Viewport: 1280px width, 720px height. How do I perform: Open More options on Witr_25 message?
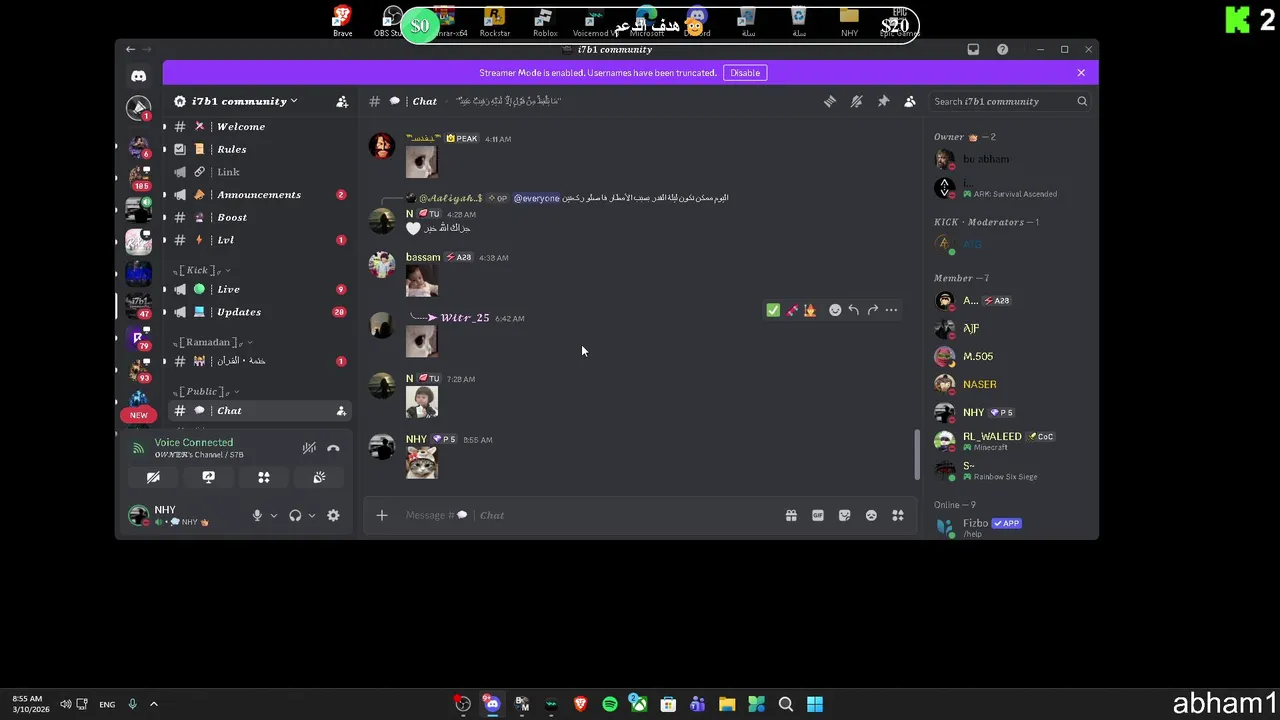coord(891,310)
